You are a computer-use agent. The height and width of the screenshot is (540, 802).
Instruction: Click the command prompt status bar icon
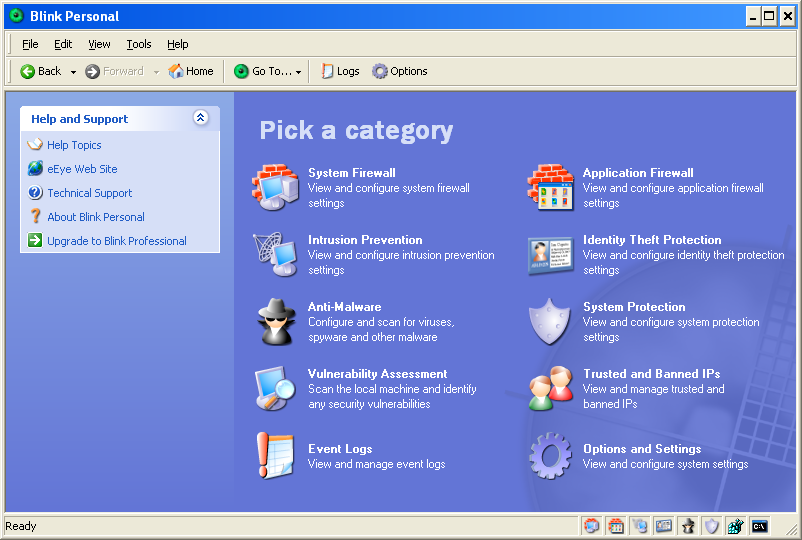point(760,526)
